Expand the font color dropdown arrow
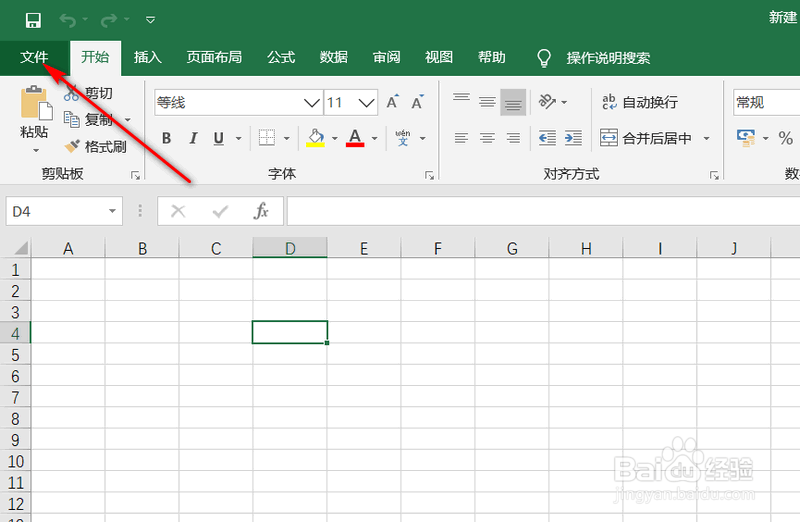 pyautogui.click(x=374, y=138)
